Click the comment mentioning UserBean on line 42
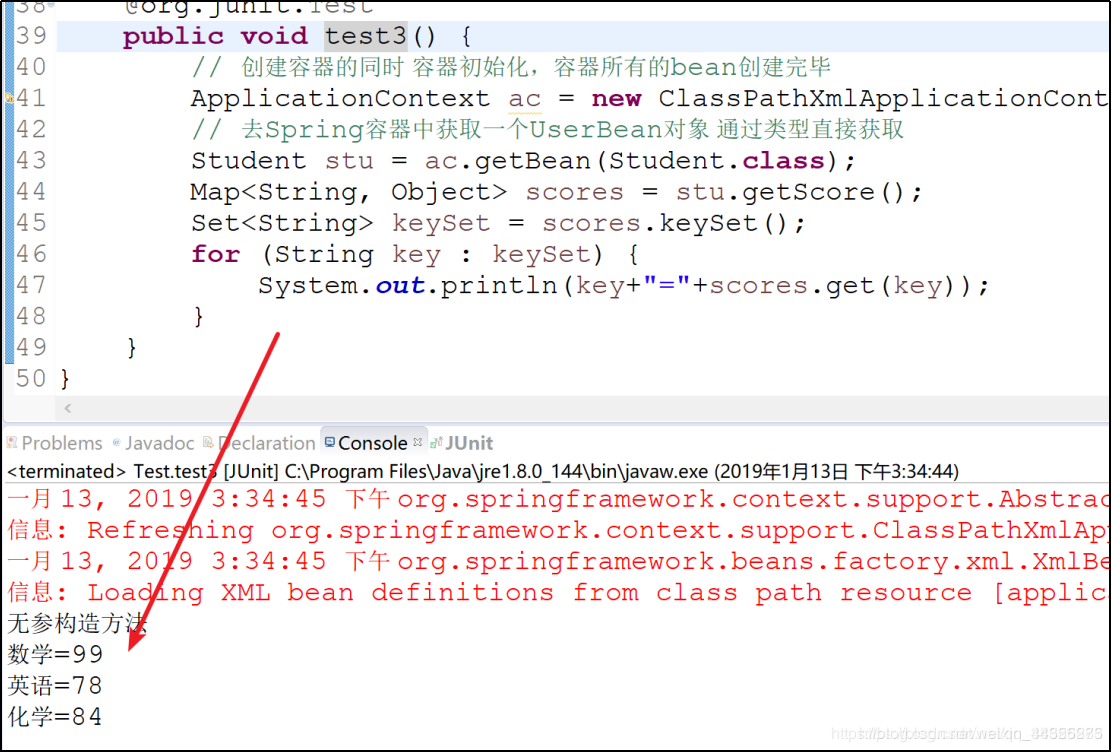Viewport: 1112px width, 752px height. [x=547, y=130]
